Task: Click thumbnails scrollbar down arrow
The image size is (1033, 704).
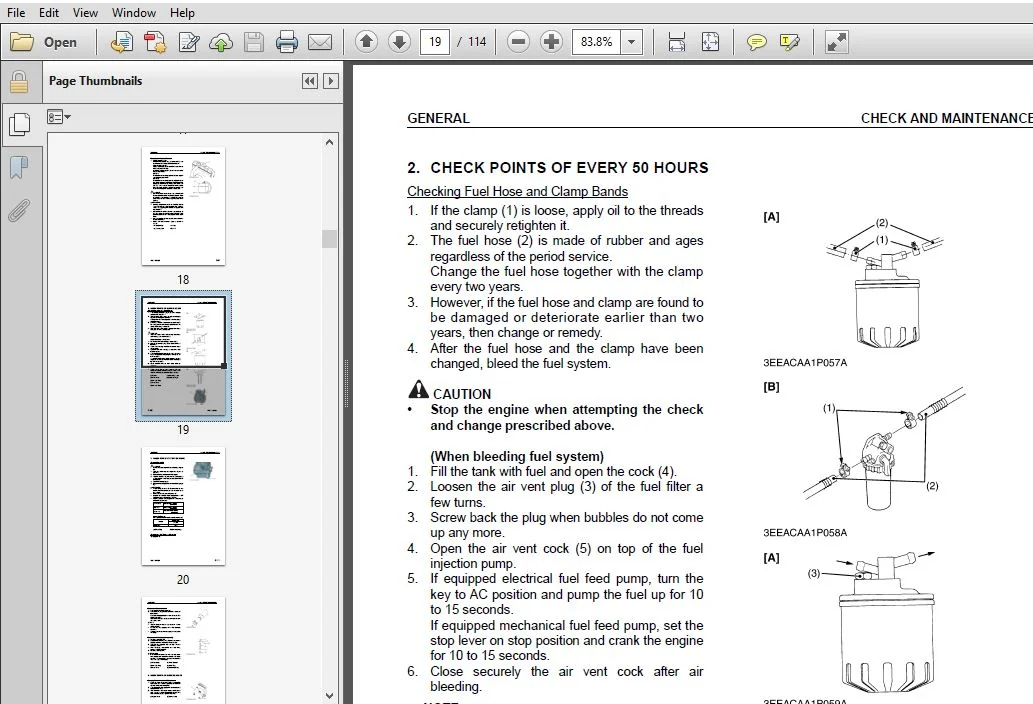Action: (x=329, y=695)
